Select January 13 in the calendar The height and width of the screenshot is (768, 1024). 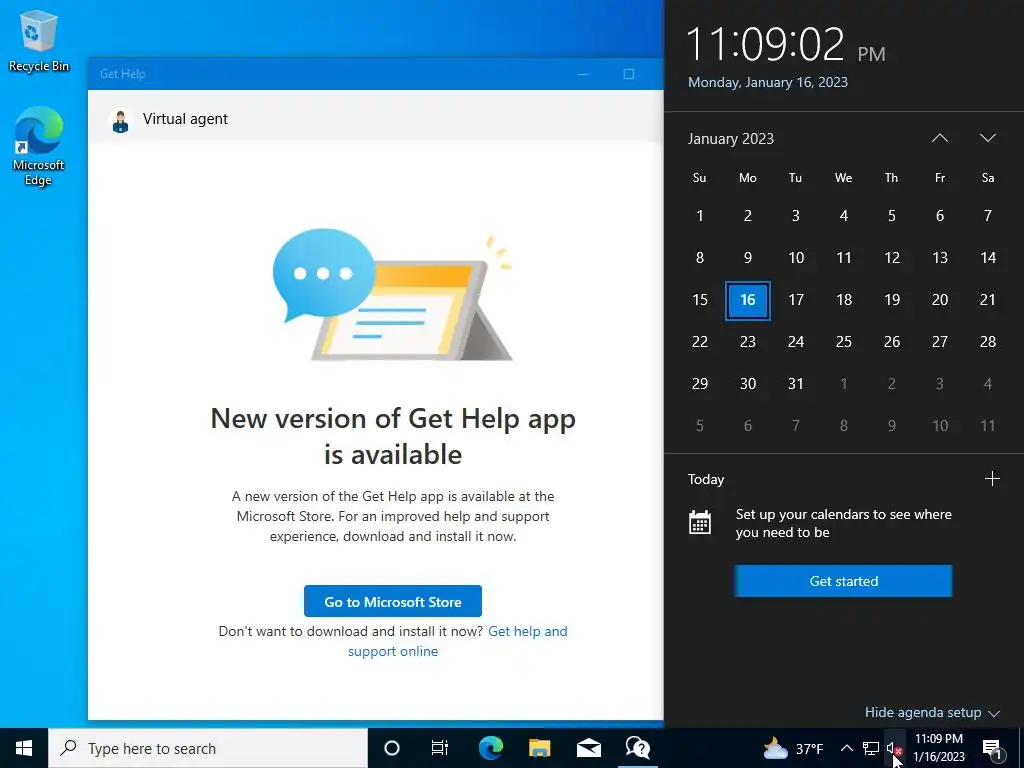coord(940,258)
